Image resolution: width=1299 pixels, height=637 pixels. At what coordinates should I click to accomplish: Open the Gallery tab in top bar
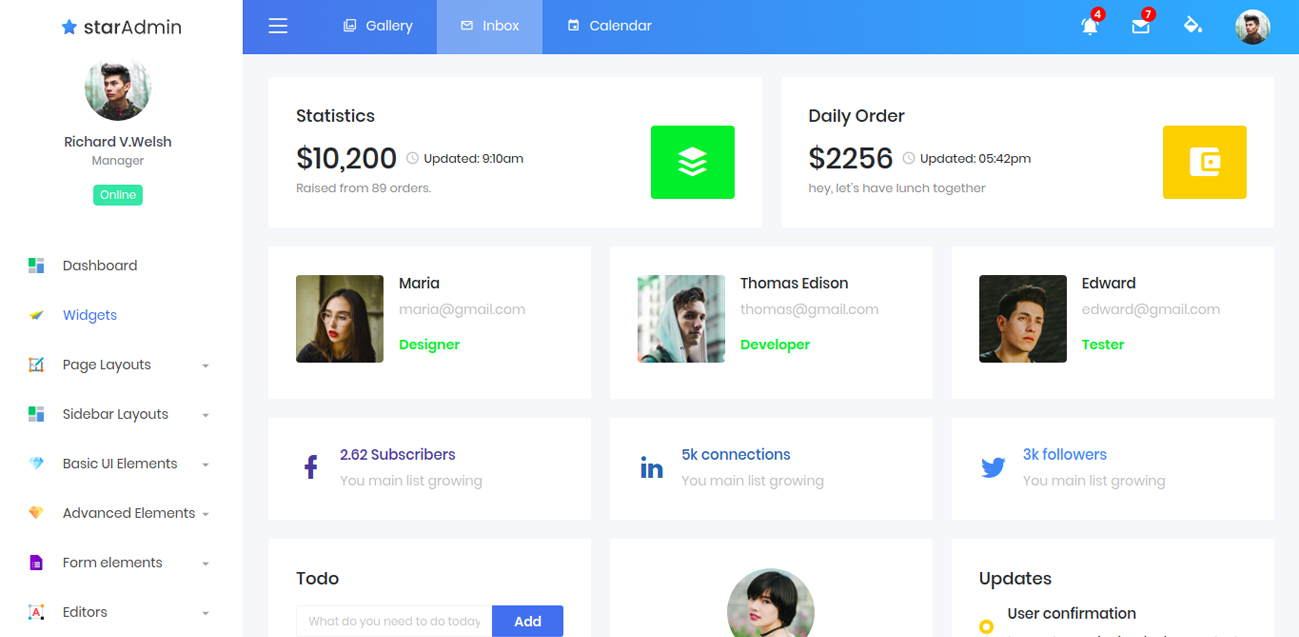378,26
